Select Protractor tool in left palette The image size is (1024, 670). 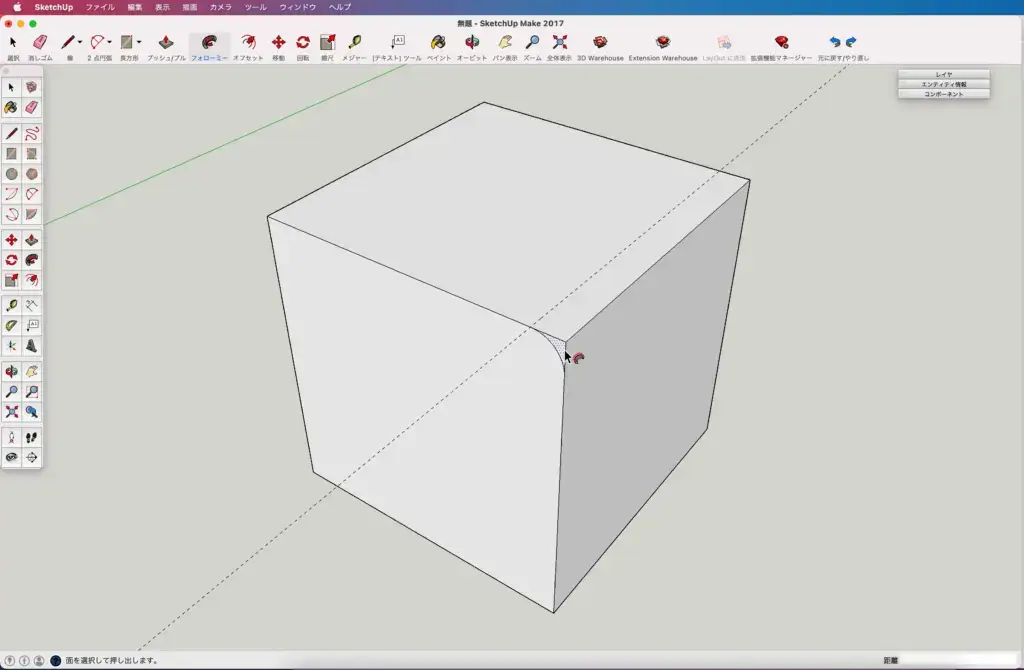[x=11, y=325]
